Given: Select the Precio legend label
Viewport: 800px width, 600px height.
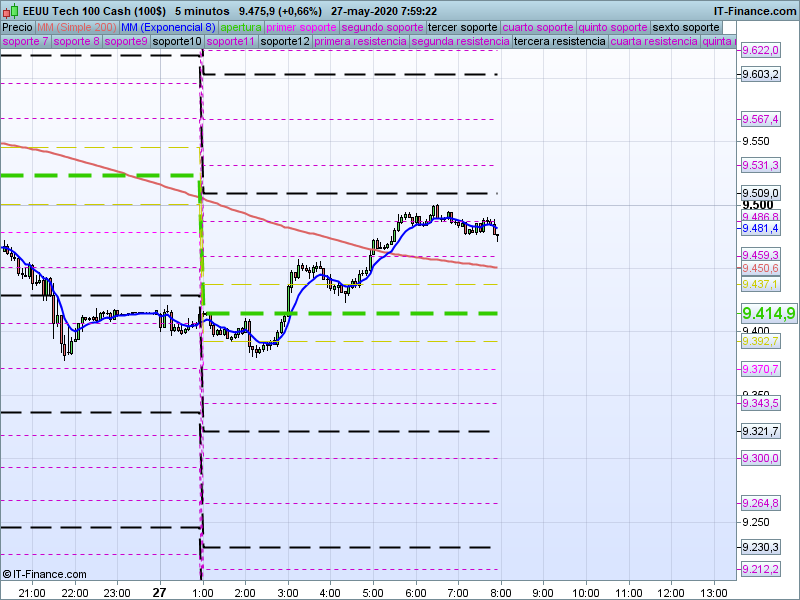Looking at the screenshot, I should [17, 27].
